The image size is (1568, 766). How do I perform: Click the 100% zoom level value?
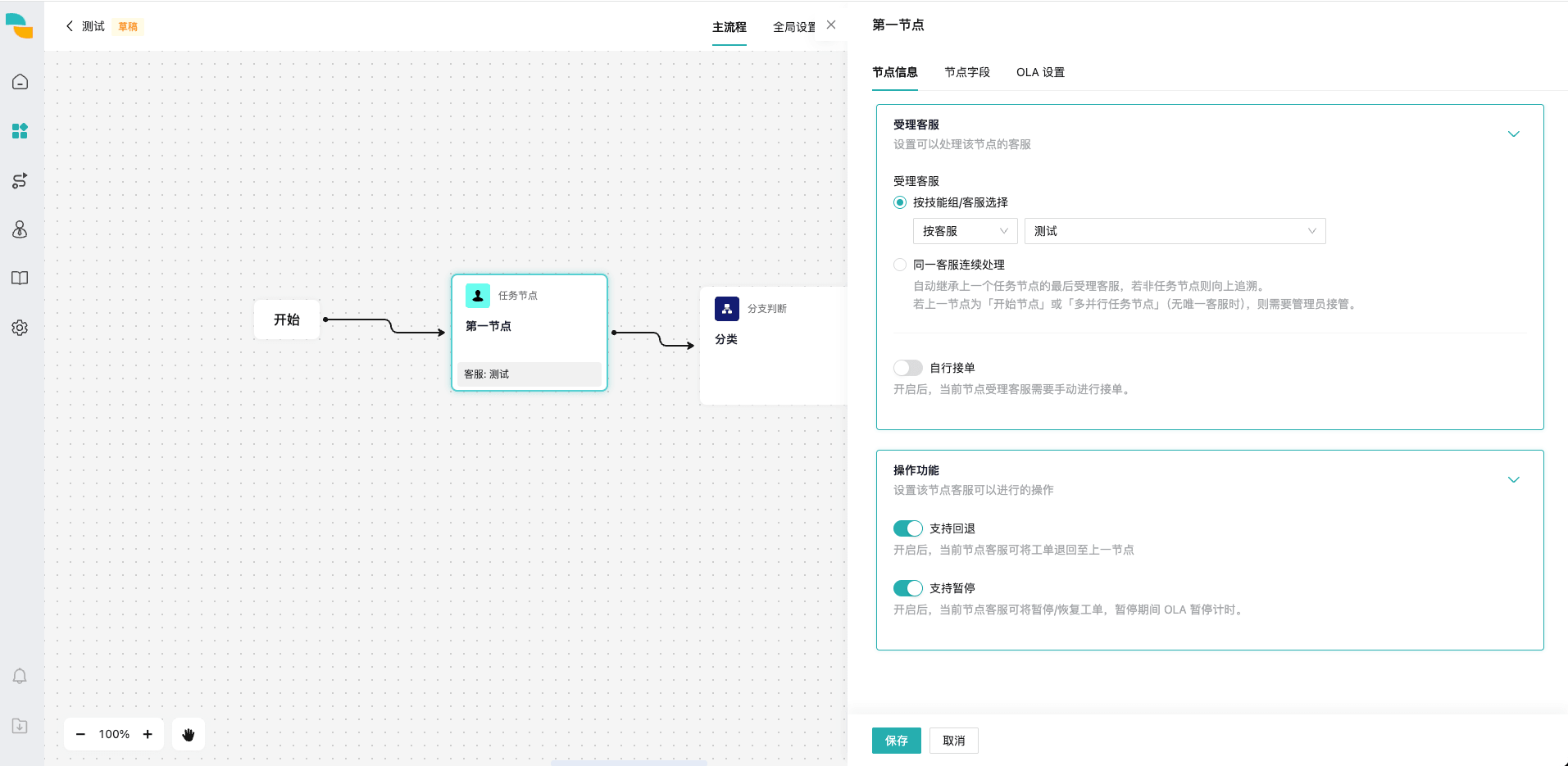tap(114, 734)
